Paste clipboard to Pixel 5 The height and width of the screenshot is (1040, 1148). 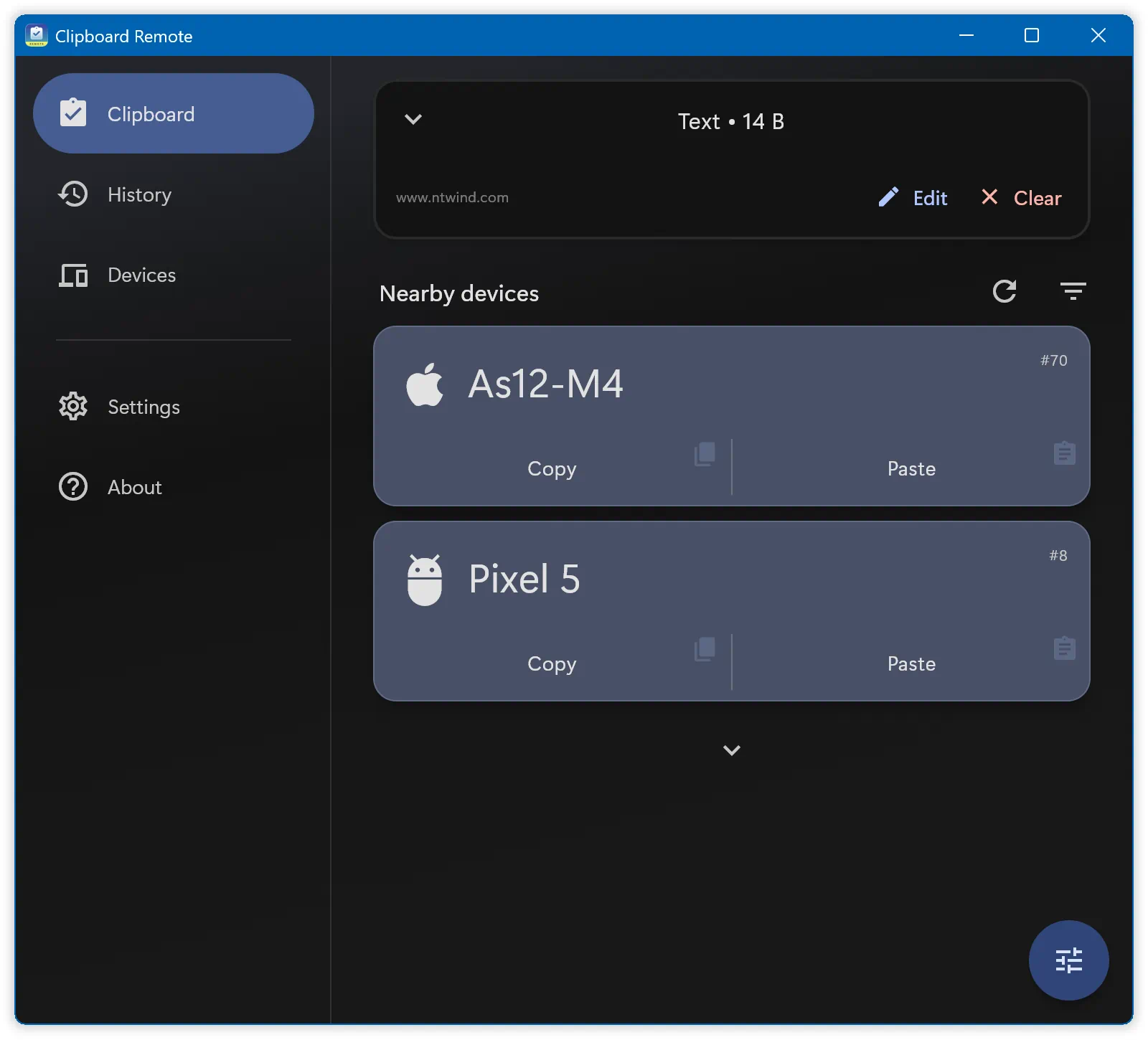[911, 663]
